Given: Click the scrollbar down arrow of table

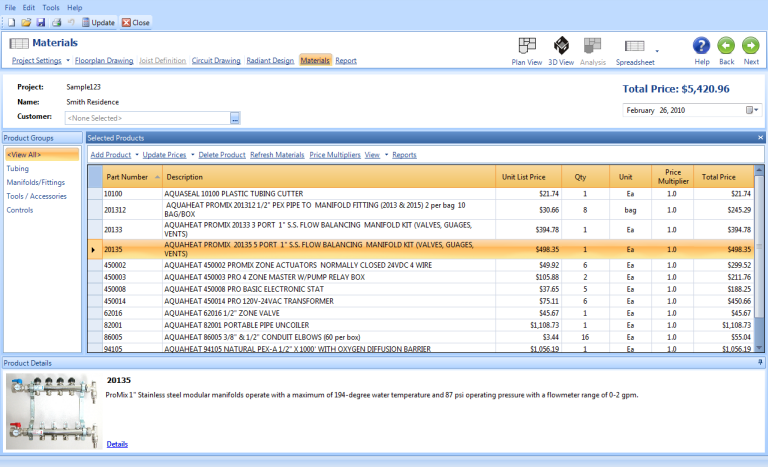Looking at the screenshot, I should click(759, 347).
